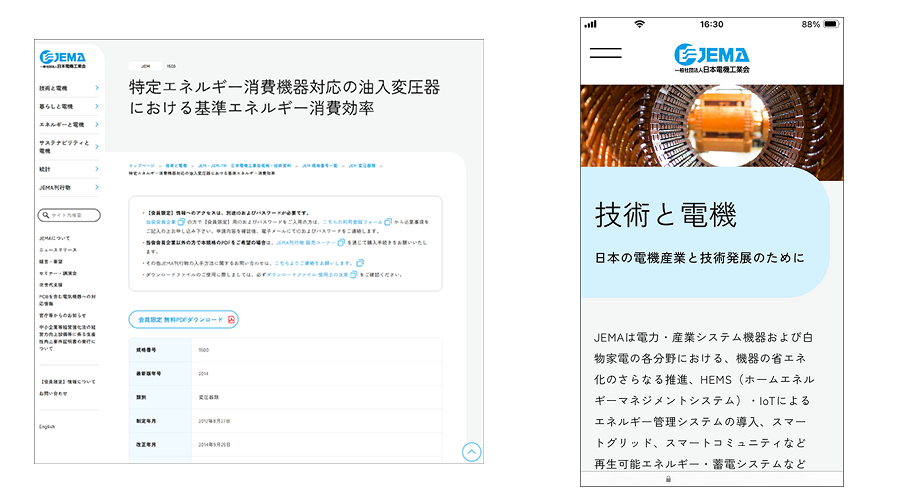This screenshot has height=500, width=900.
Task: Open the mobile hamburger menu
Action: pos(606,54)
